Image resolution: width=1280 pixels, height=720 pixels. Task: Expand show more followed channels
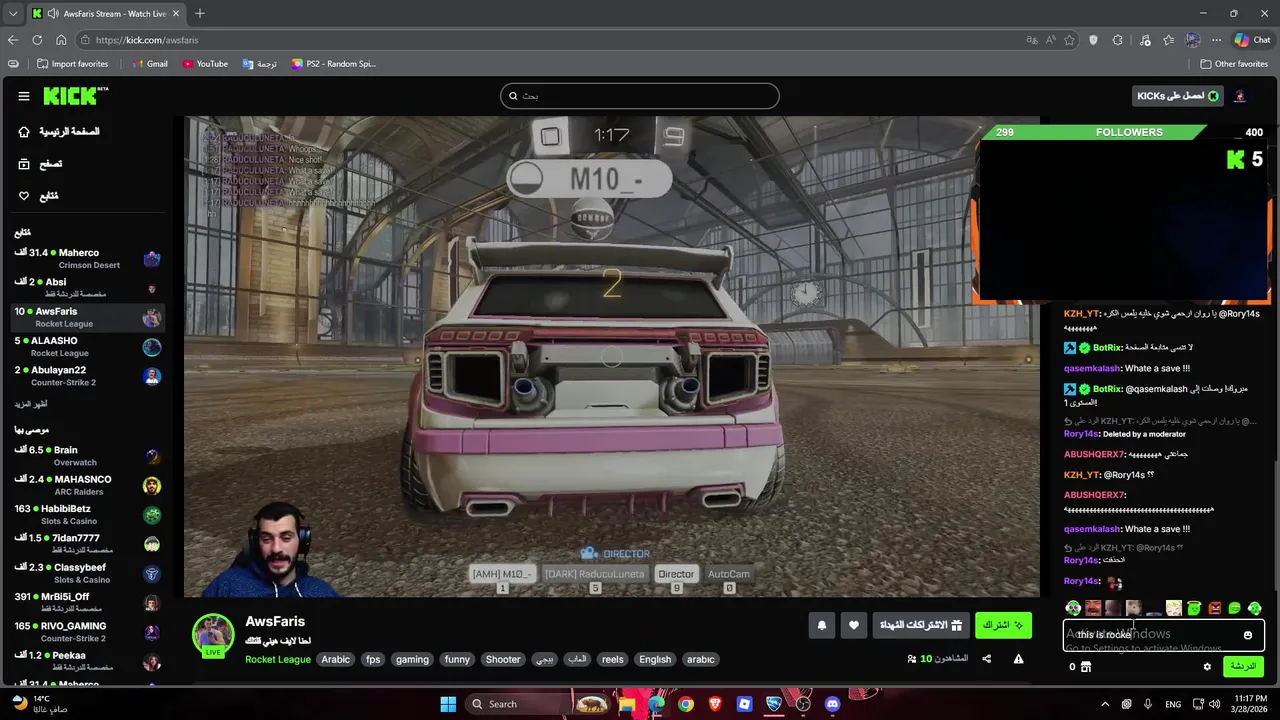click(31, 404)
